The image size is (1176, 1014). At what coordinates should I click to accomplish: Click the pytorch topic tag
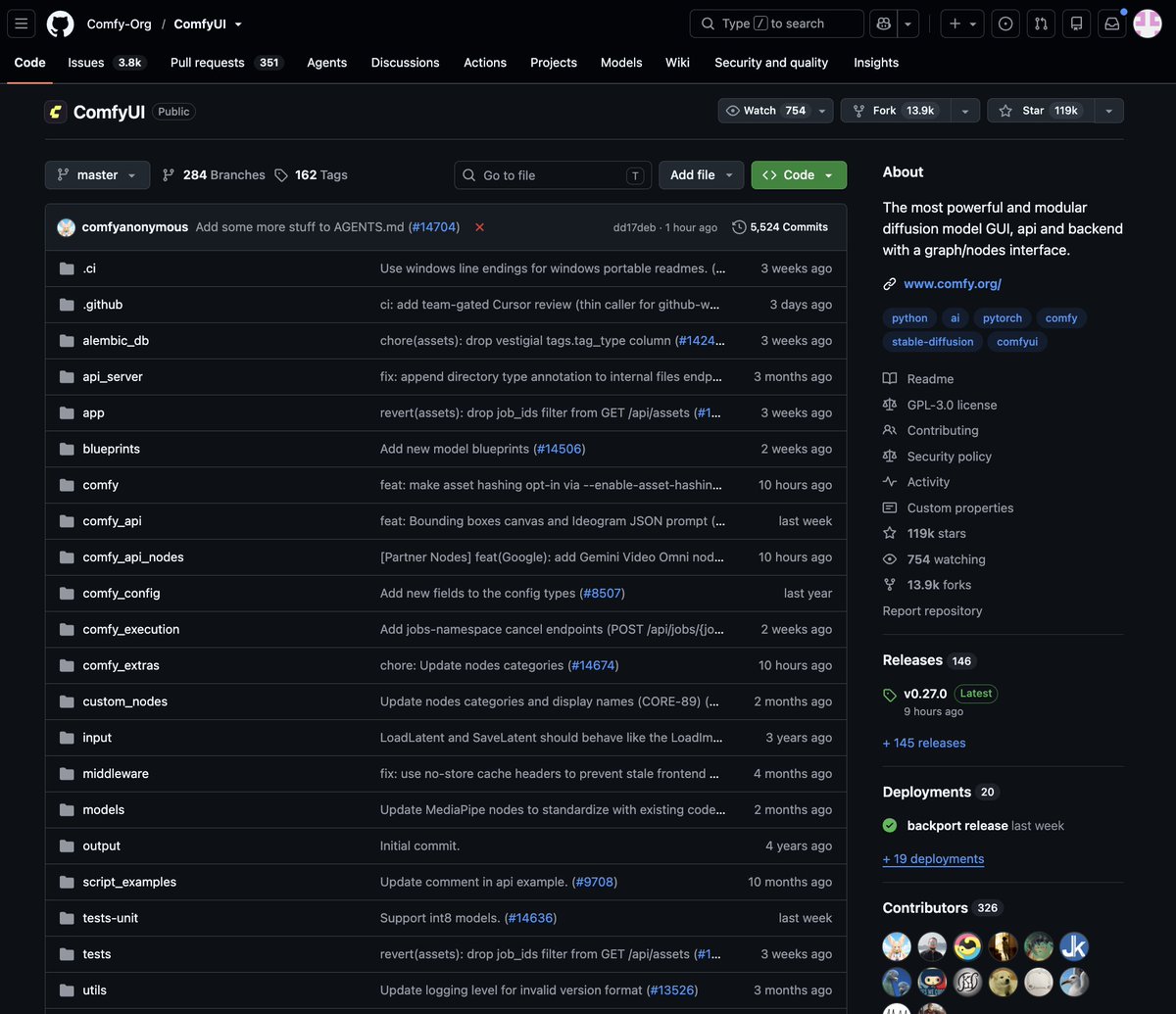tap(1002, 318)
